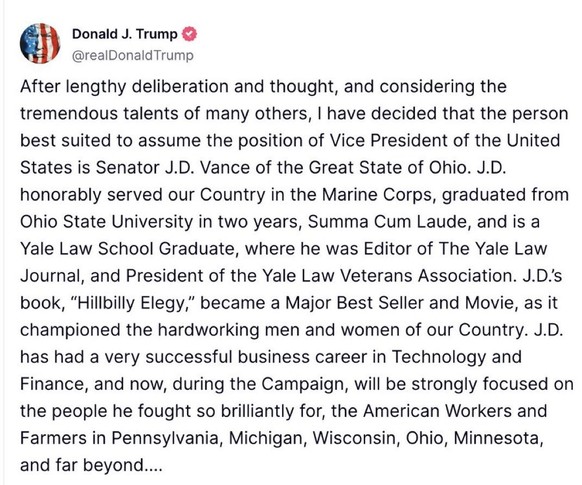Click the word "Pennsylvania" in the last lines

point(167,438)
